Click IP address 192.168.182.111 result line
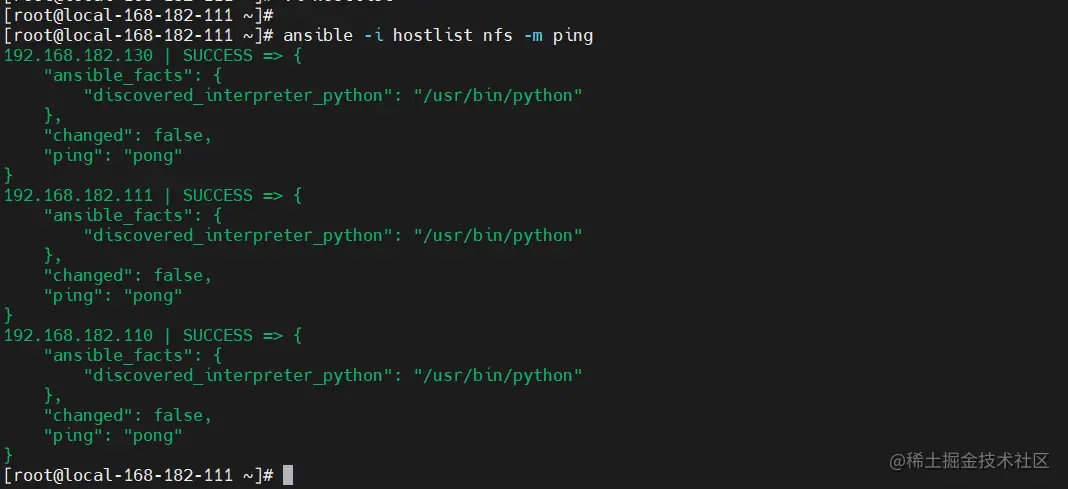The height and width of the screenshot is (489, 1068). [78, 195]
